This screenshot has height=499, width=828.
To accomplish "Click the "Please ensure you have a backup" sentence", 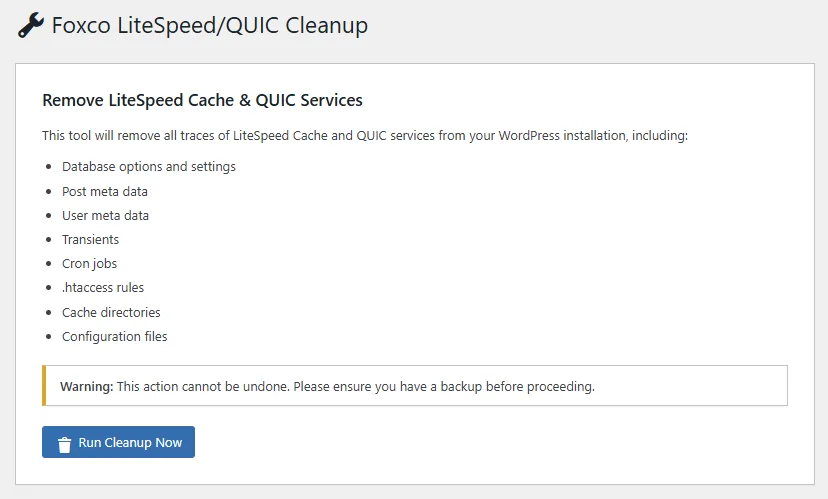I will (442, 386).
